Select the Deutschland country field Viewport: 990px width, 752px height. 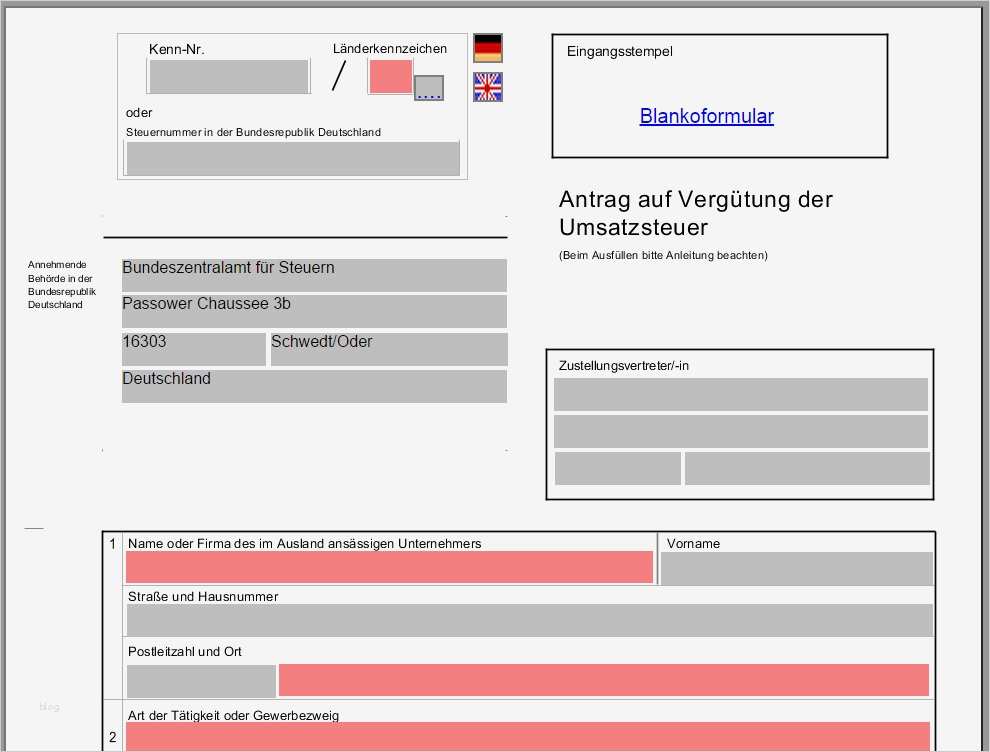(x=313, y=385)
